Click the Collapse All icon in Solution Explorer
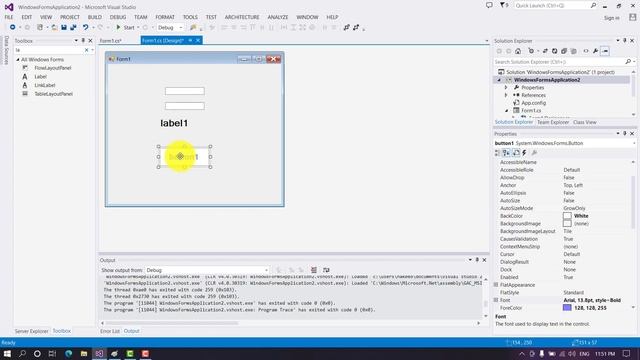The height and width of the screenshot is (360, 640). pyautogui.click(x=564, y=51)
